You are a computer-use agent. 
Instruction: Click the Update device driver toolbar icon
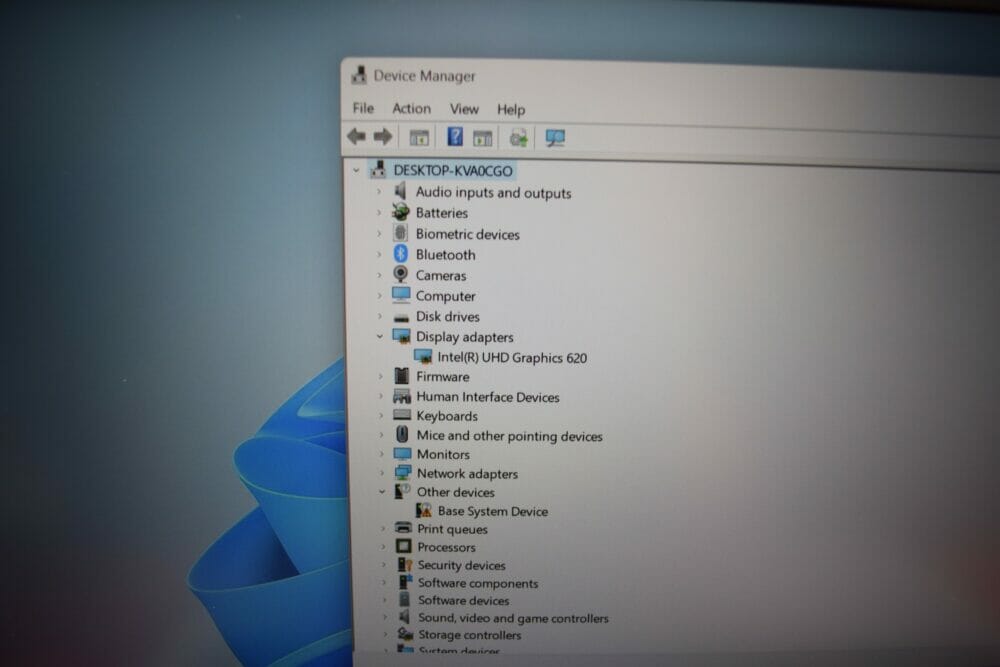(518, 138)
